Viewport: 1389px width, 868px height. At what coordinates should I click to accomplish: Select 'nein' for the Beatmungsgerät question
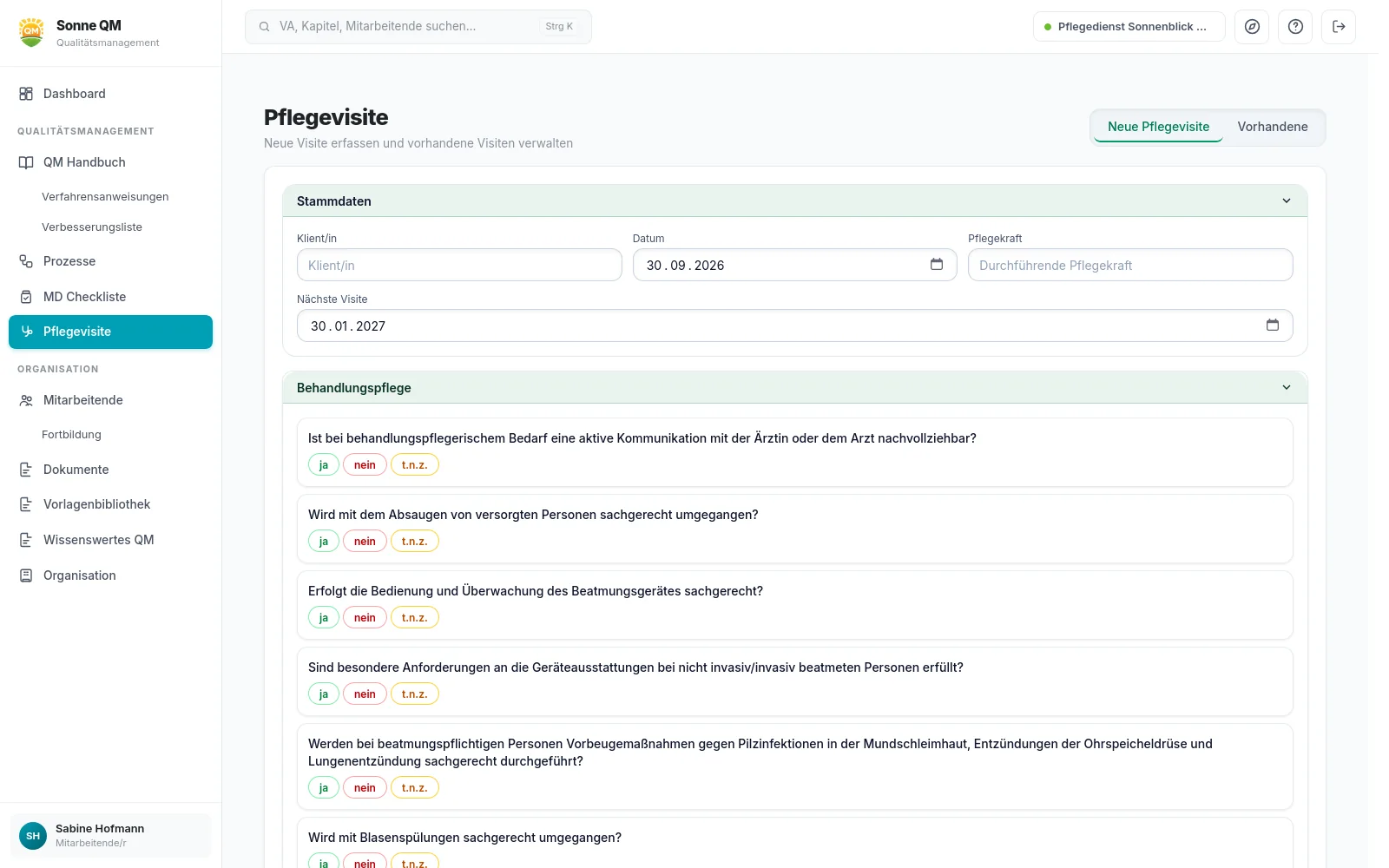pyautogui.click(x=365, y=618)
